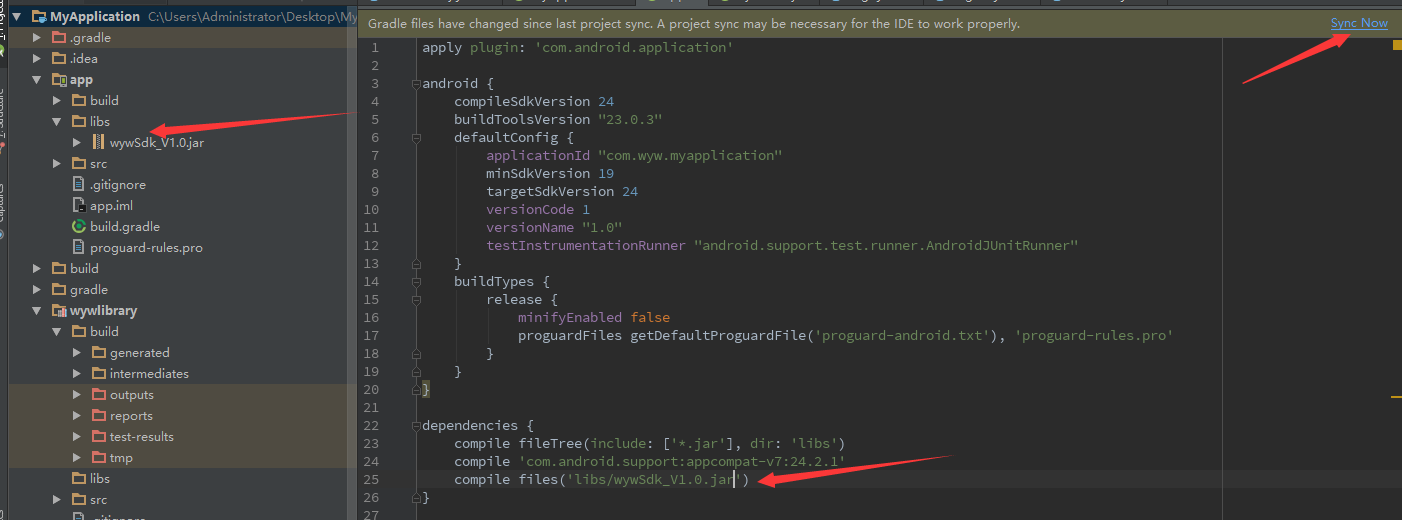
Task: Select the app module folder icon
Action: tap(59, 79)
